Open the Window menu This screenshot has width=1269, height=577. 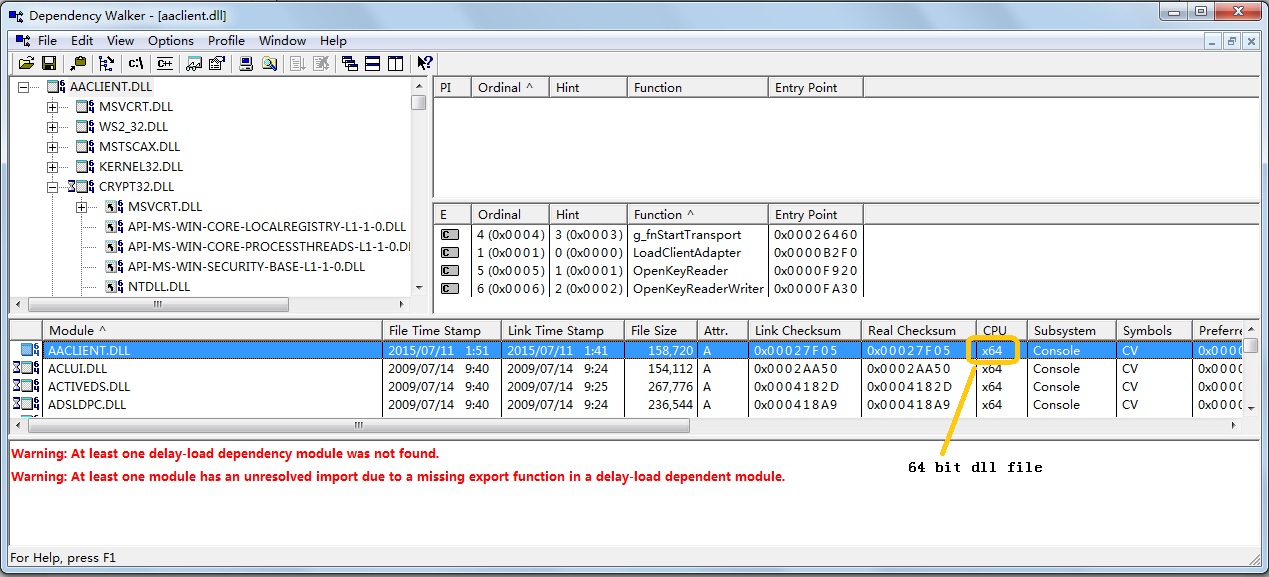tap(283, 41)
